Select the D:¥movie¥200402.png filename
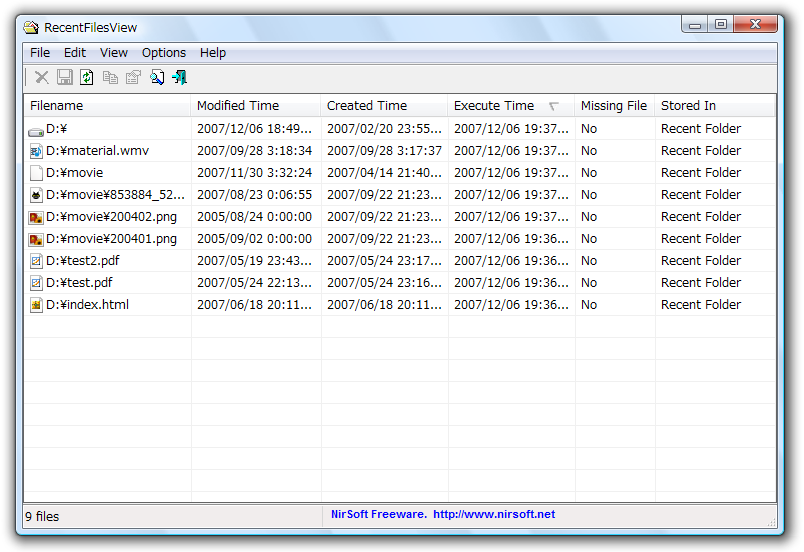804x552 pixels. point(111,217)
